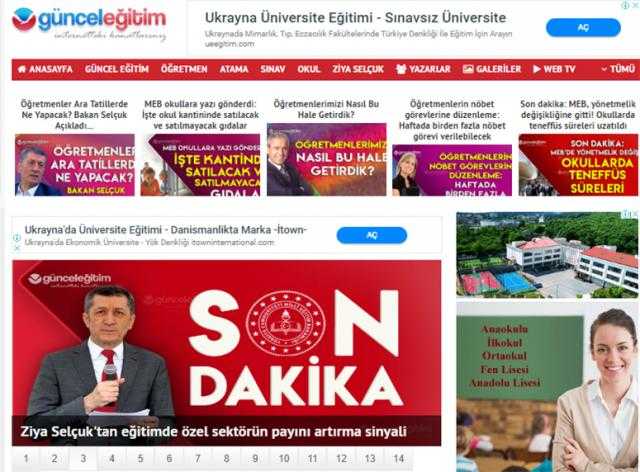Open Yazarlar authors menu item

pyautogui.click(x=423, y=69)
